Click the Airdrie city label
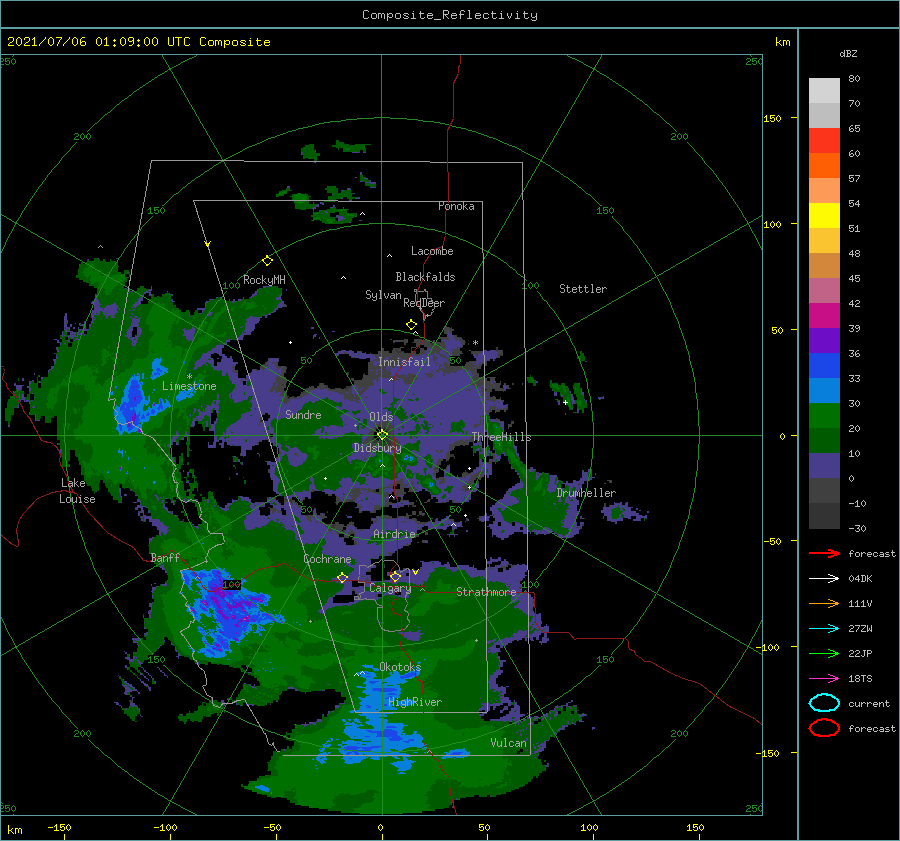 pos(394,534)
